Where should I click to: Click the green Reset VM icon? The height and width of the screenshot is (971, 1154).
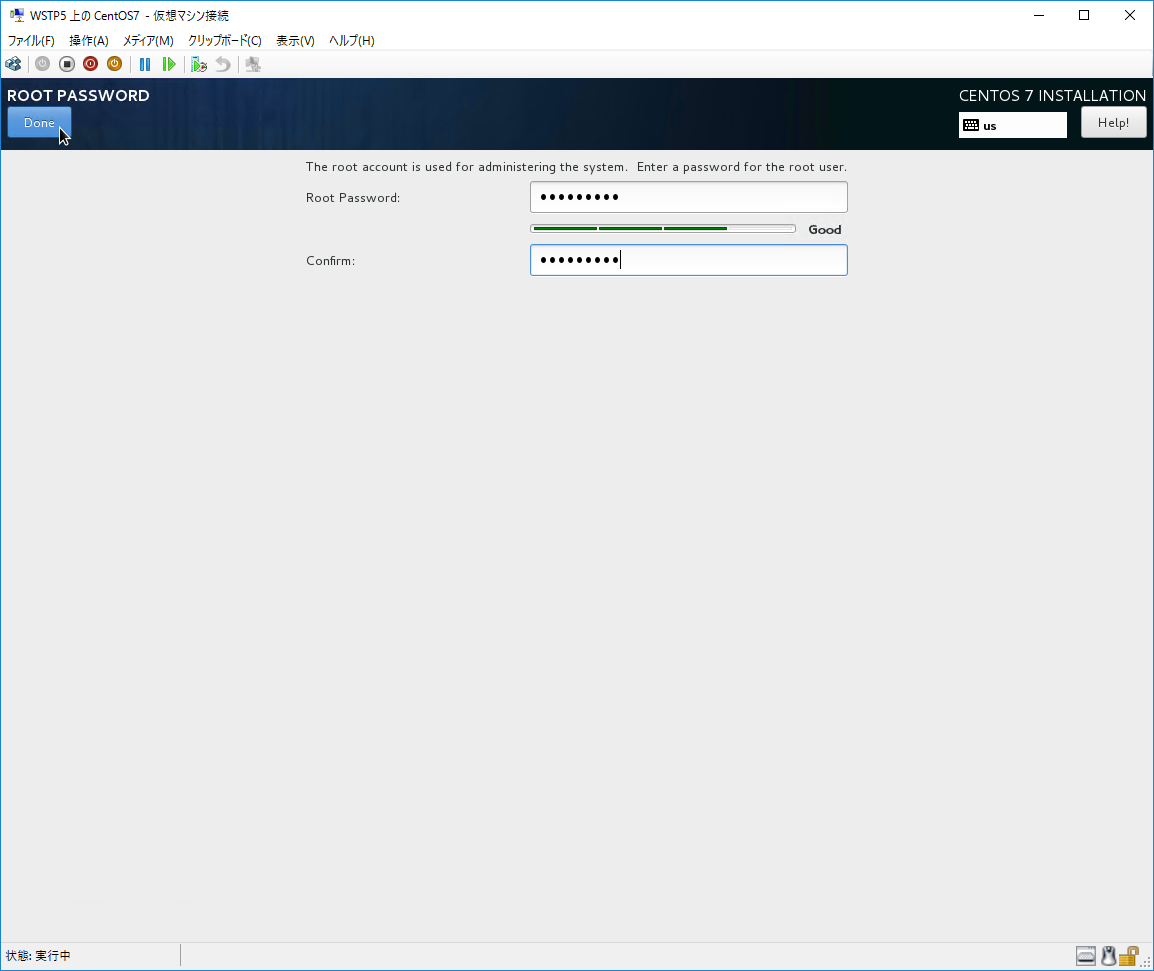coord(169,64)
